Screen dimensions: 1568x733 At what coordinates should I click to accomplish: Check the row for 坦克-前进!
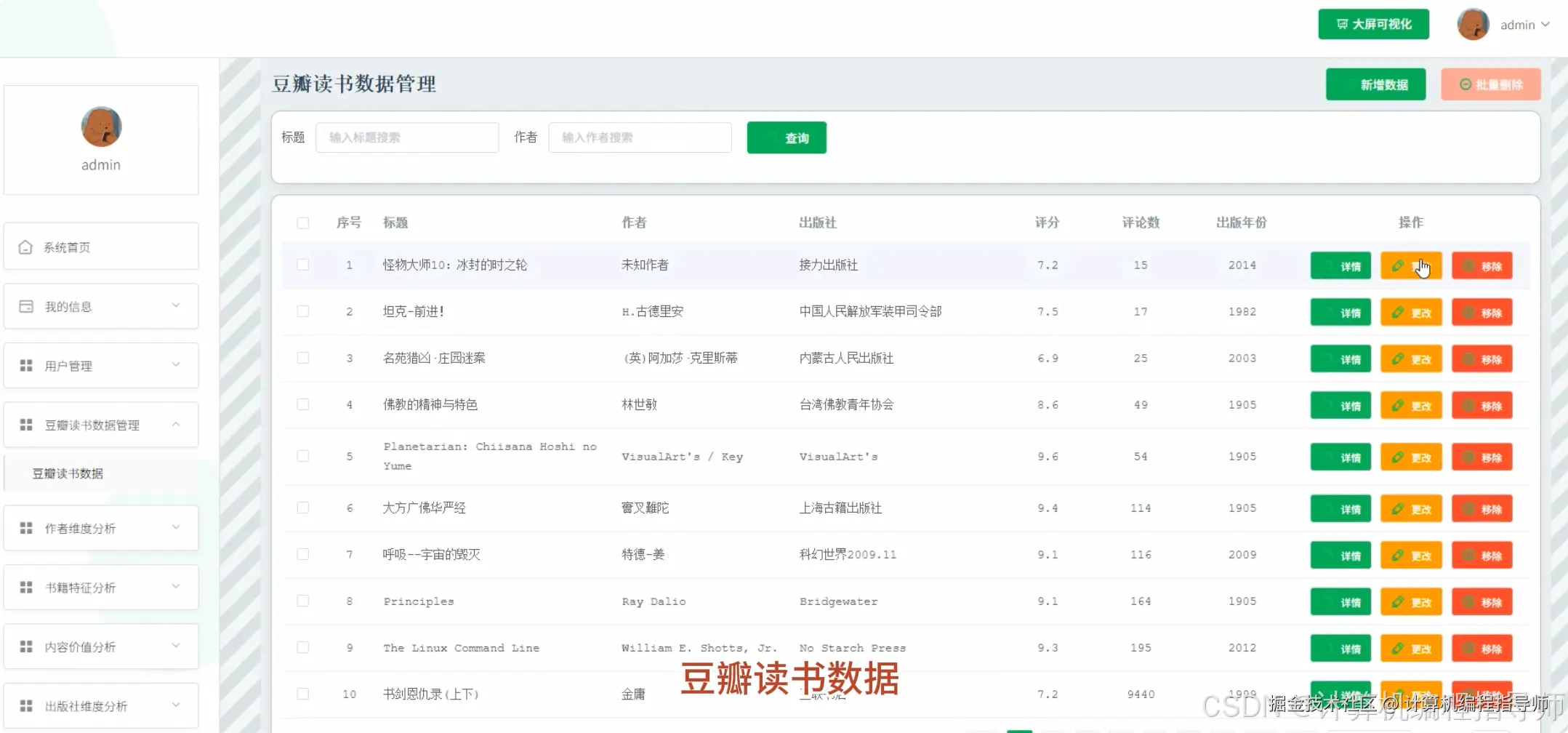(303, 311)
